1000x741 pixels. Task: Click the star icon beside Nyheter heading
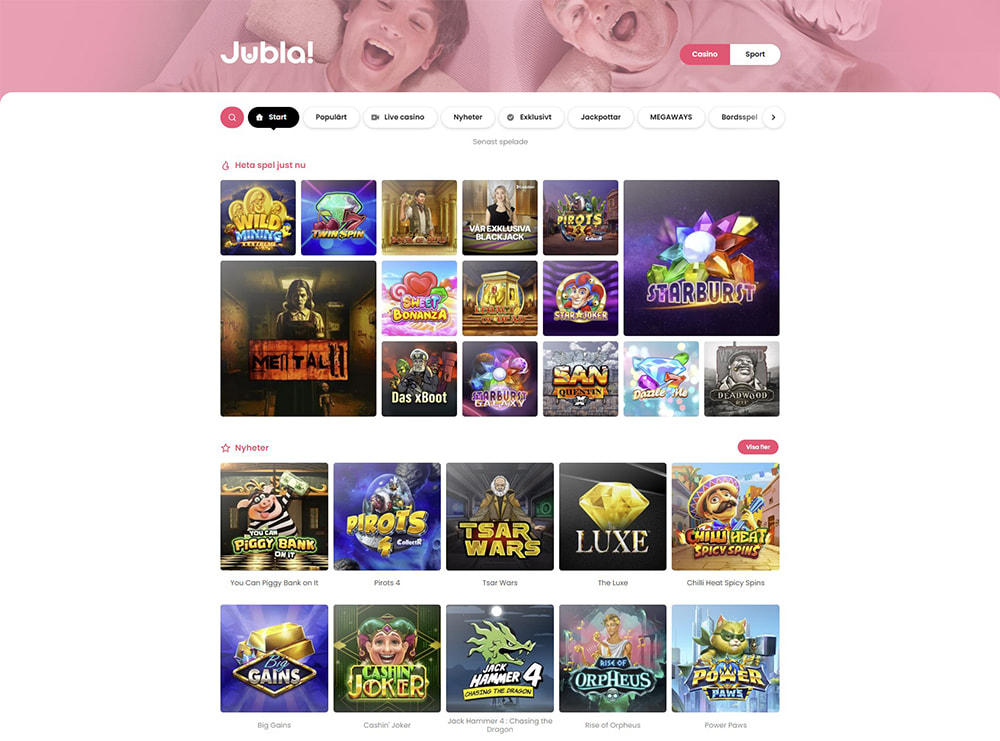coord(225,448)
